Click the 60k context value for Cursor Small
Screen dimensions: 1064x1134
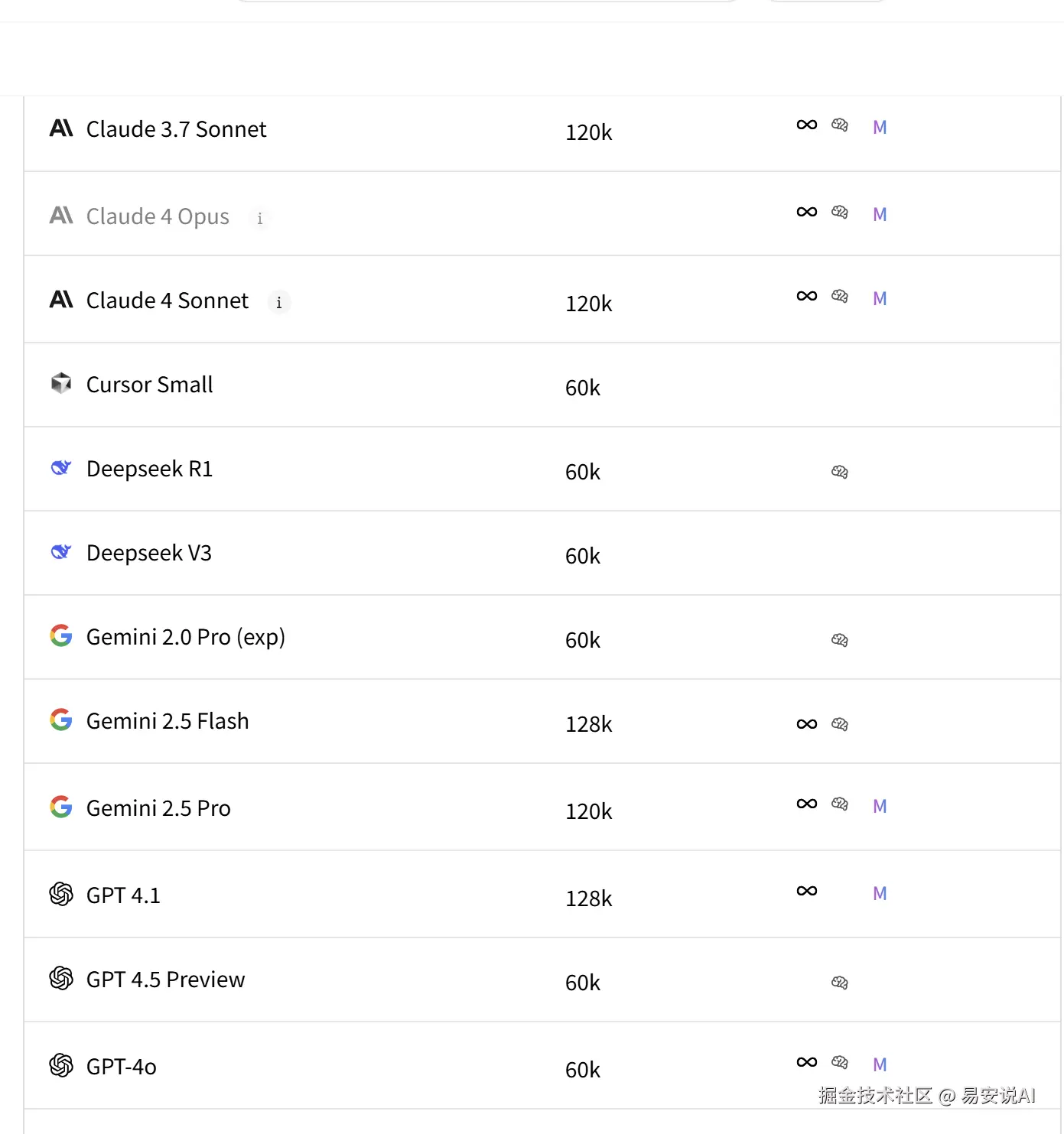click(583, 388)
